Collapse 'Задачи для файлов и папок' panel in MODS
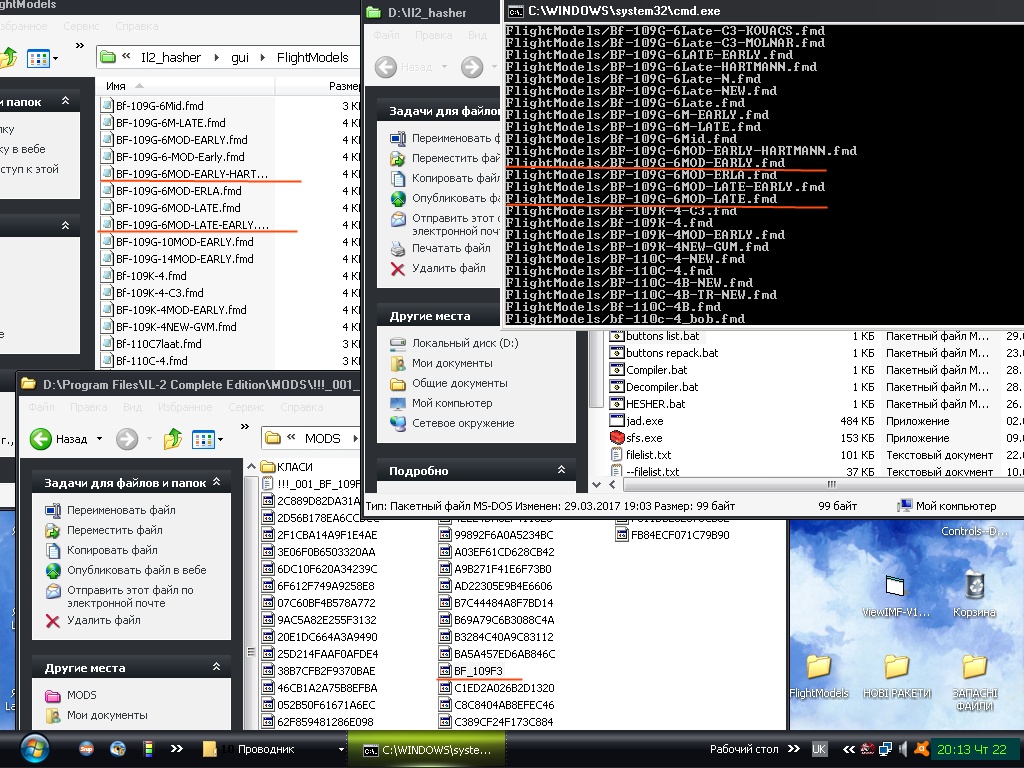 click(217, 483)
